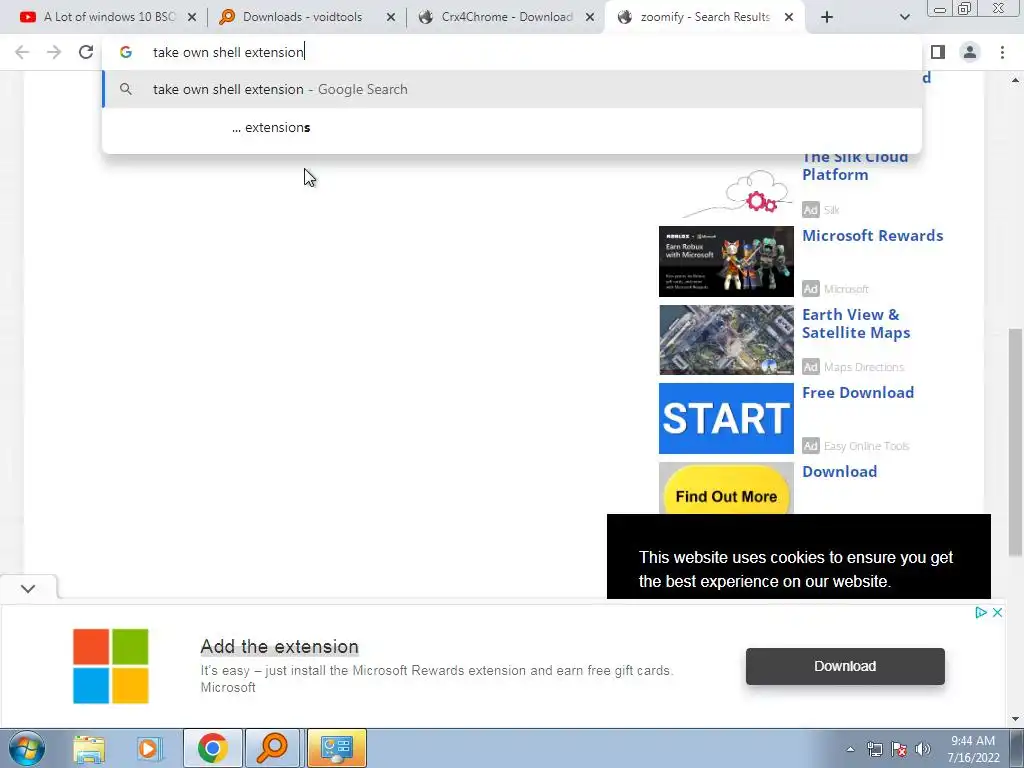1024x768 pixels.
Task: Close the Crx4Chrome tab
Action: pyautogui.click(x=590, y=17)
